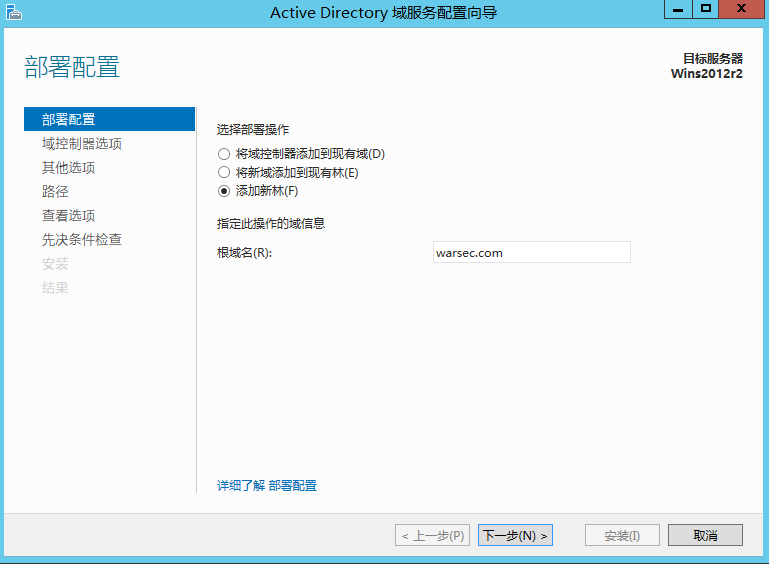Click the 目标服务器 label text
769x564 pixels.
click(713, 59)
